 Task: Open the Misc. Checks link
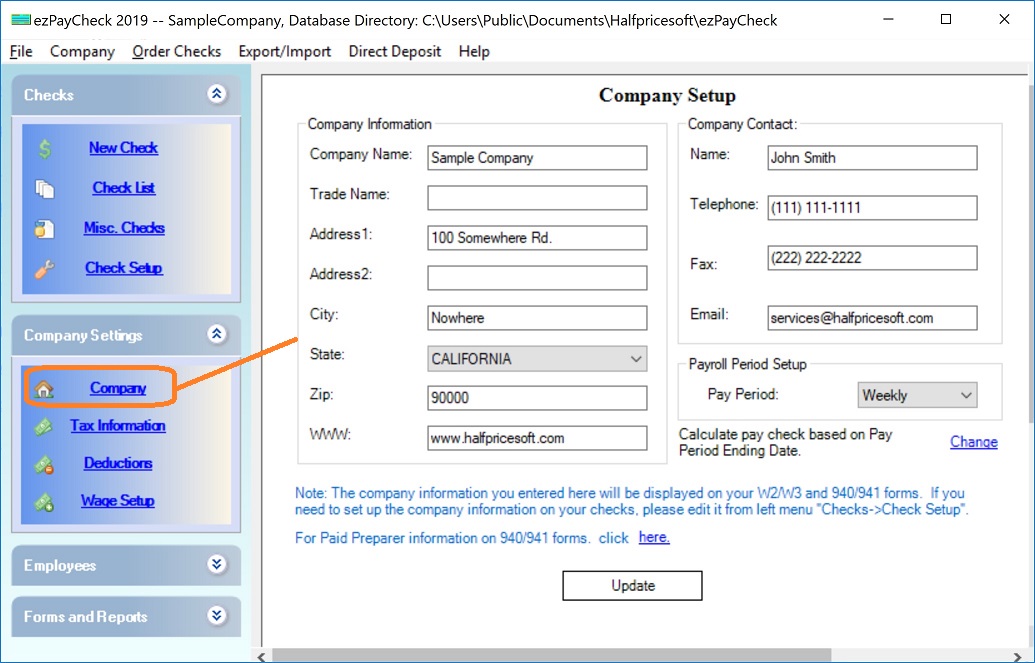point(124,228)
